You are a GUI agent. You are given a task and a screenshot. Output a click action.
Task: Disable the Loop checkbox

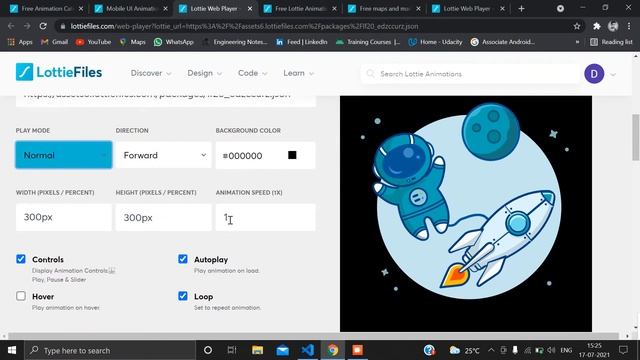coord(183,296)
